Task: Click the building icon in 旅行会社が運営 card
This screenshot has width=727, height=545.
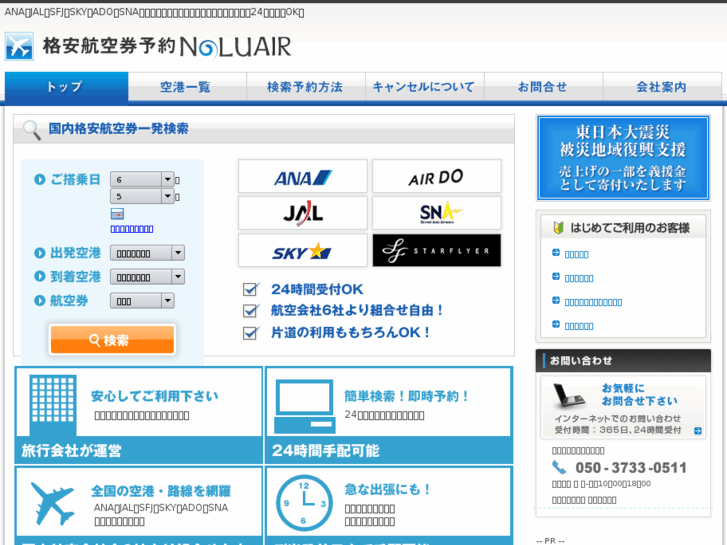Action: 53,405
